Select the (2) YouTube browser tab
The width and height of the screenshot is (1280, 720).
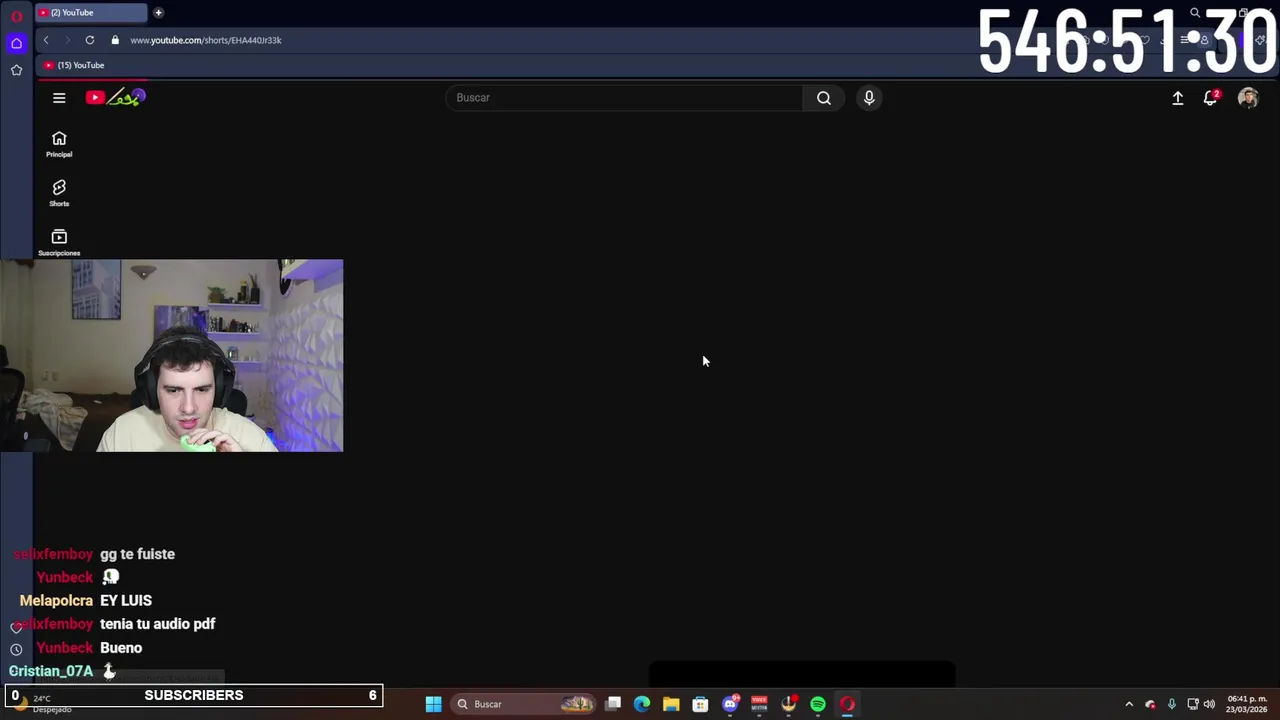coord(90,12)
